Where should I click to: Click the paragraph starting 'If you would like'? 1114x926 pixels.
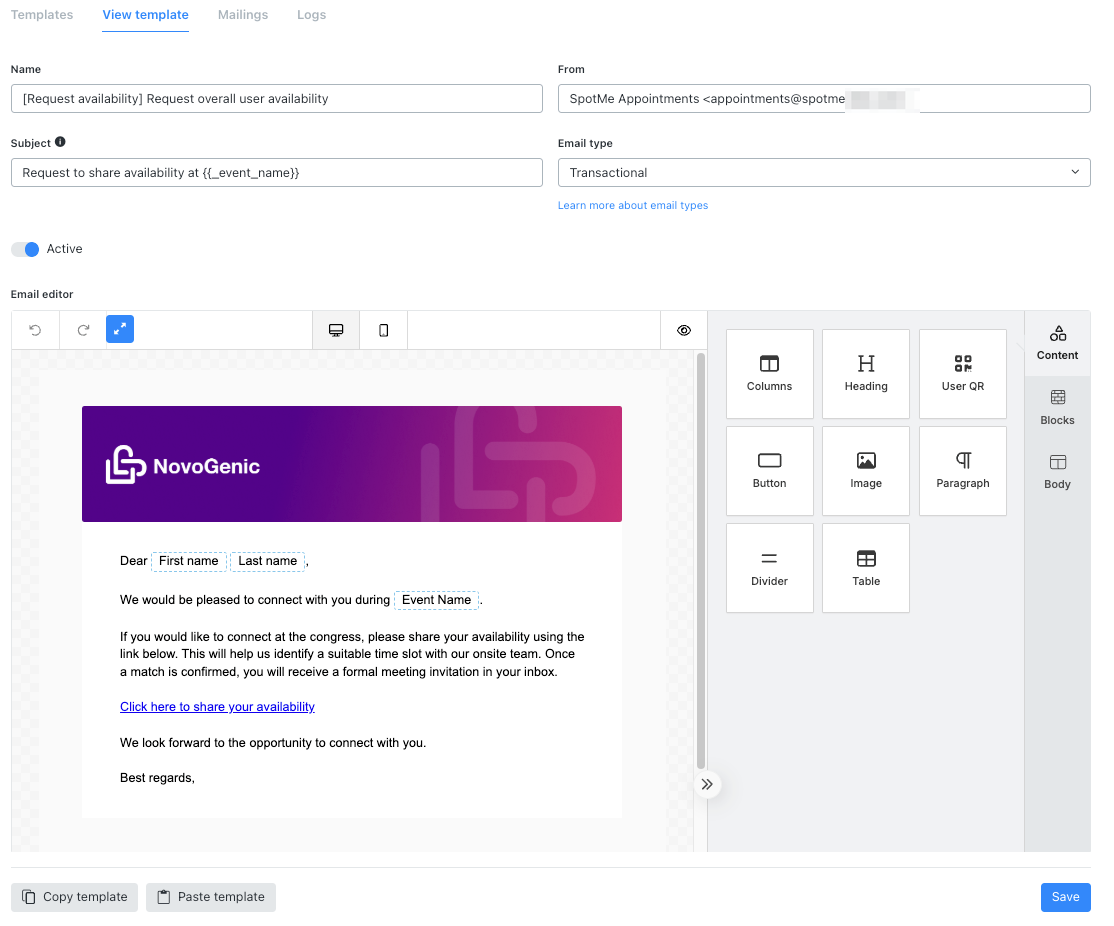[352, 654]
